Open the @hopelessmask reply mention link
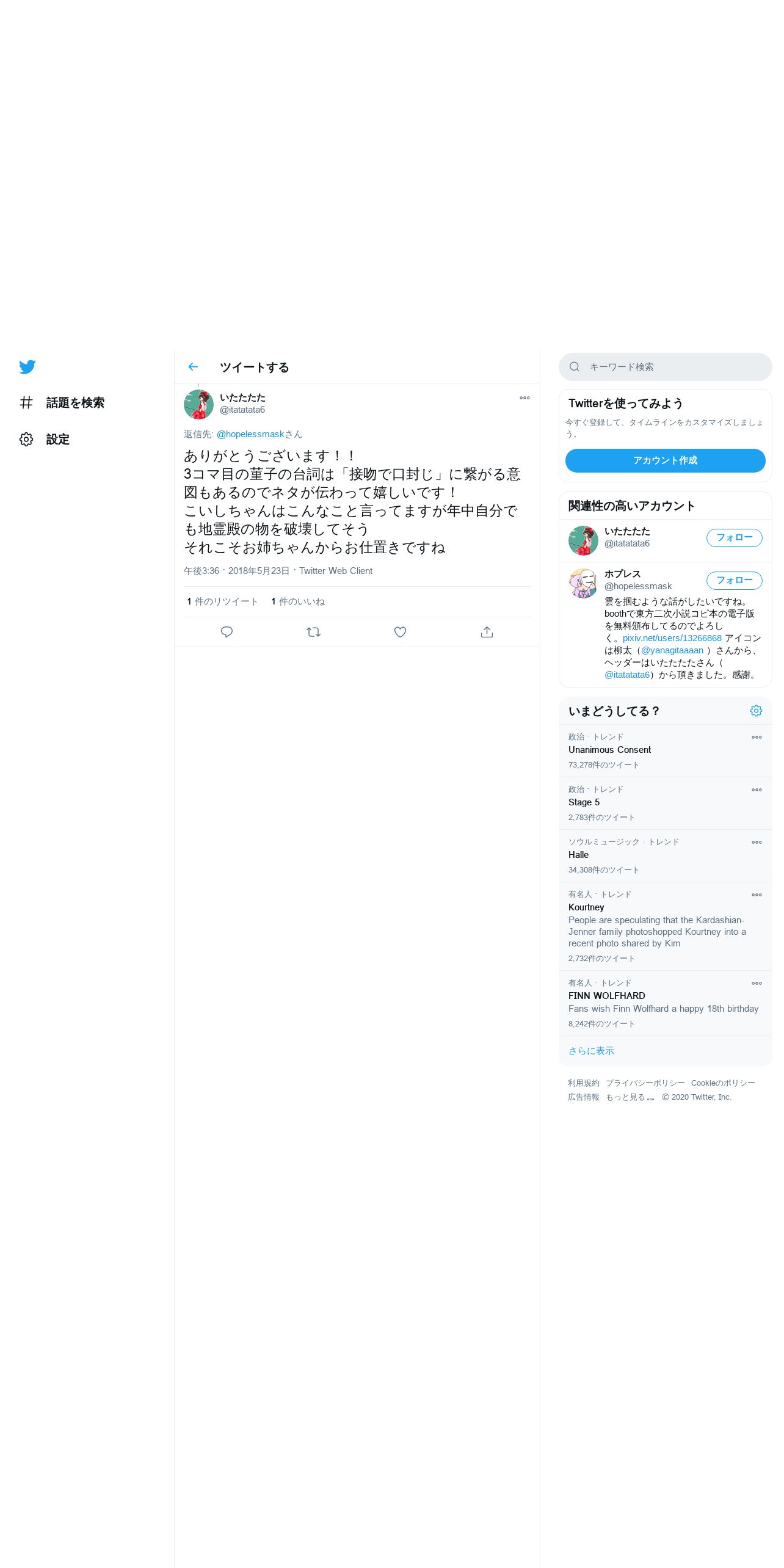 (x=250, y=434)
